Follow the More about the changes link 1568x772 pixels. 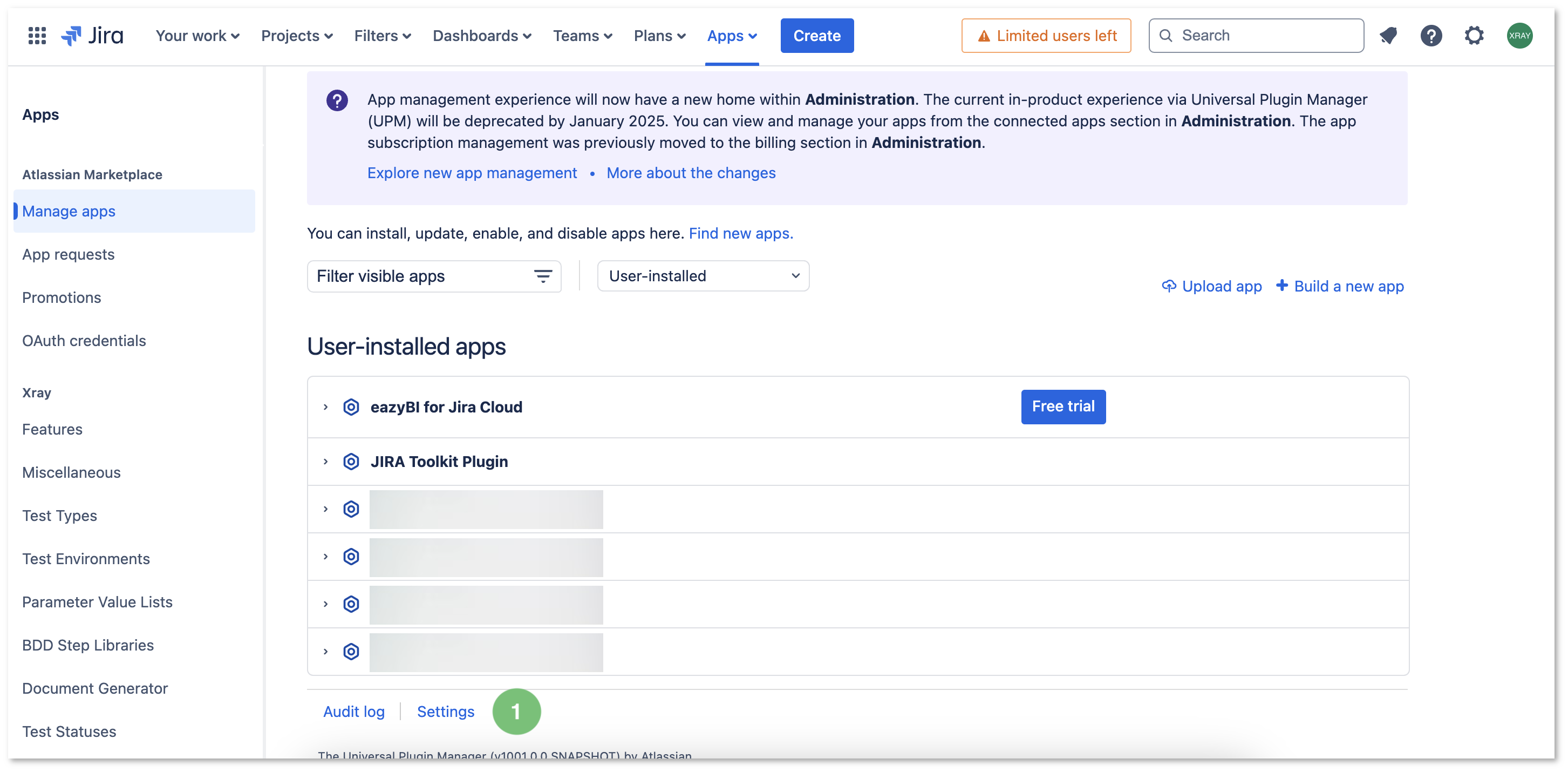click(691, 173)
